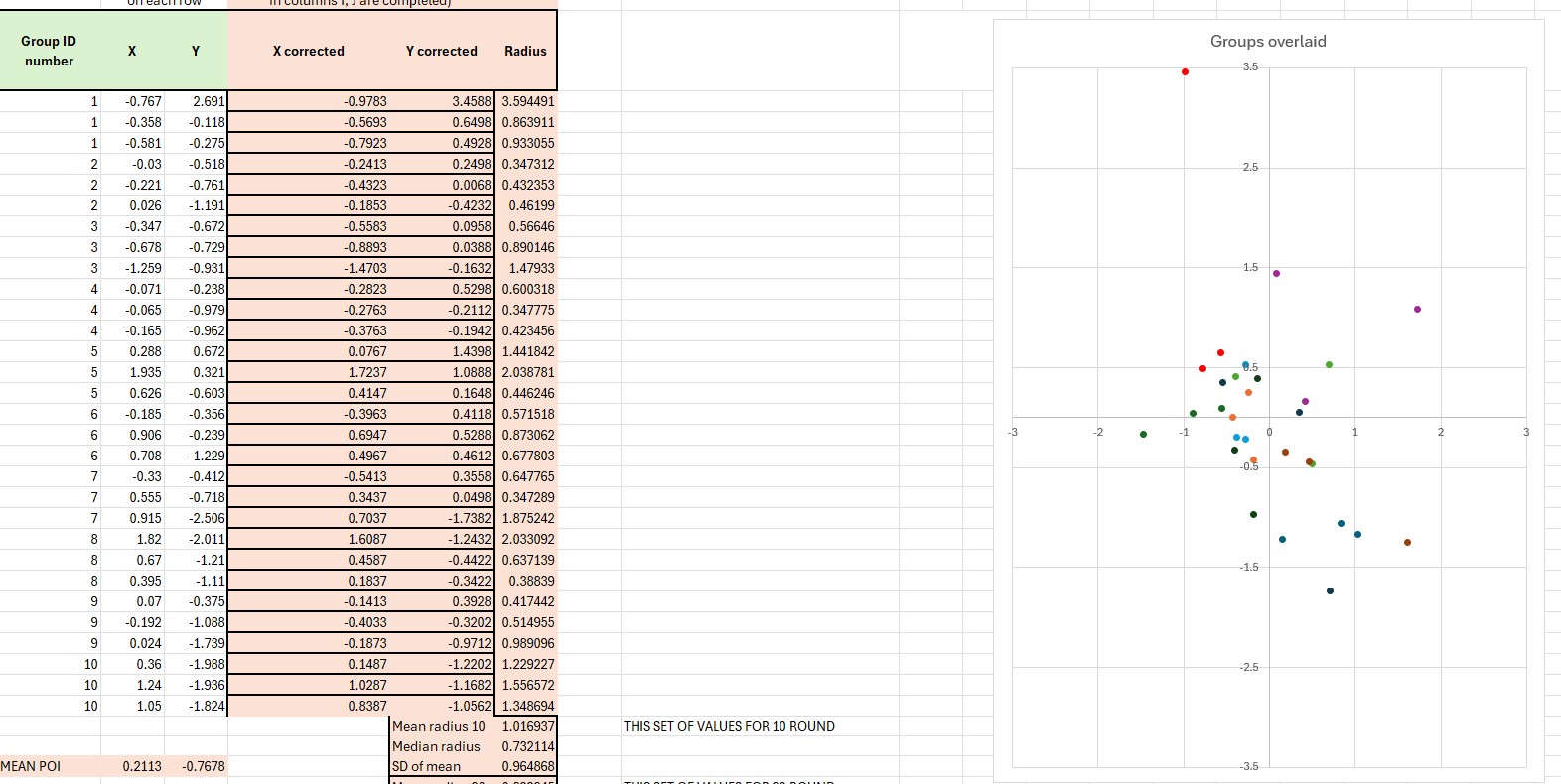
Task: Select the radius cell 3.594491
Action: [525, 101]
